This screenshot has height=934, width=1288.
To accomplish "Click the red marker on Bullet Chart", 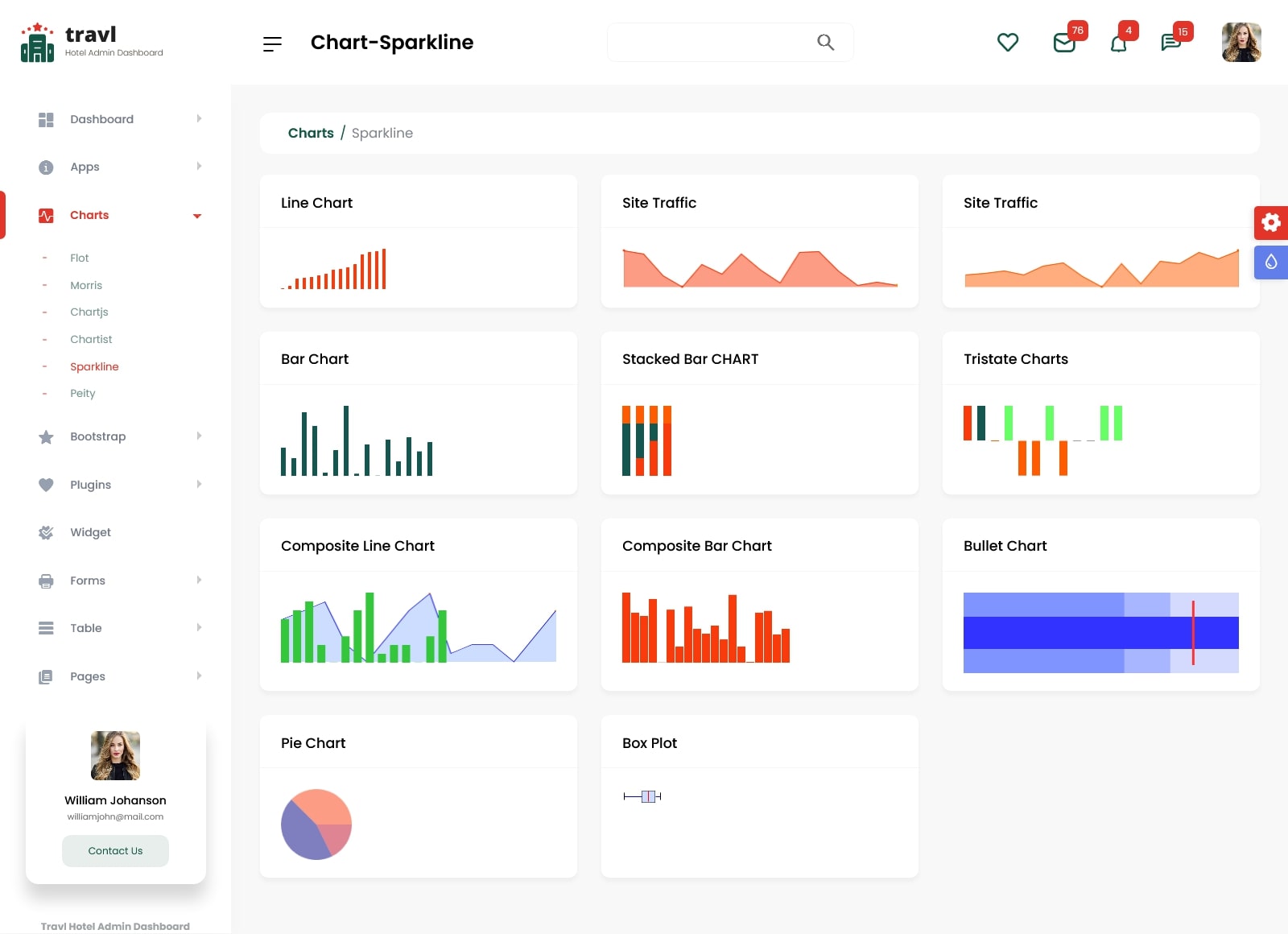I will coord(1193,633).
